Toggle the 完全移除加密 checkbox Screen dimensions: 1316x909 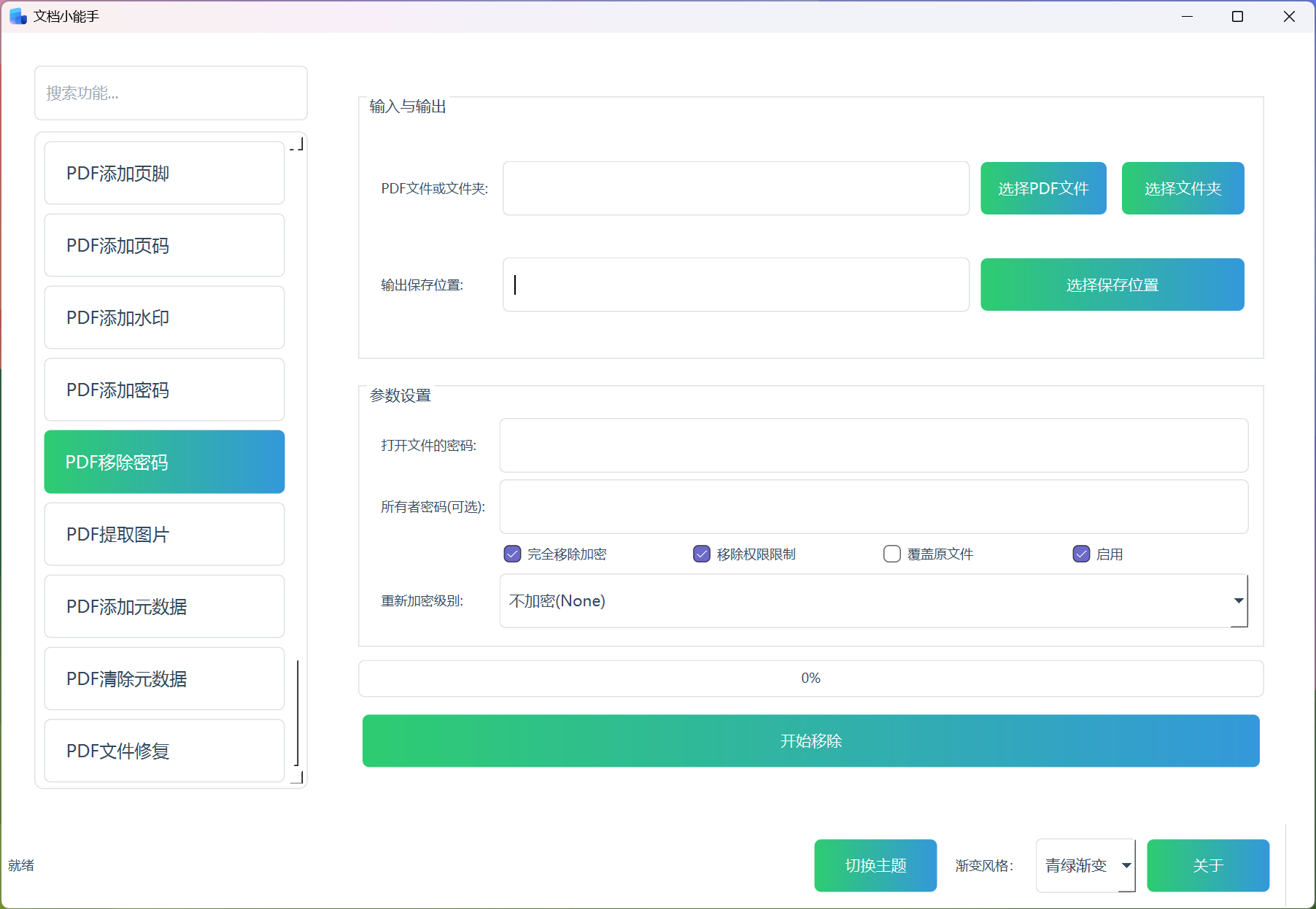(x=513, y=554)
